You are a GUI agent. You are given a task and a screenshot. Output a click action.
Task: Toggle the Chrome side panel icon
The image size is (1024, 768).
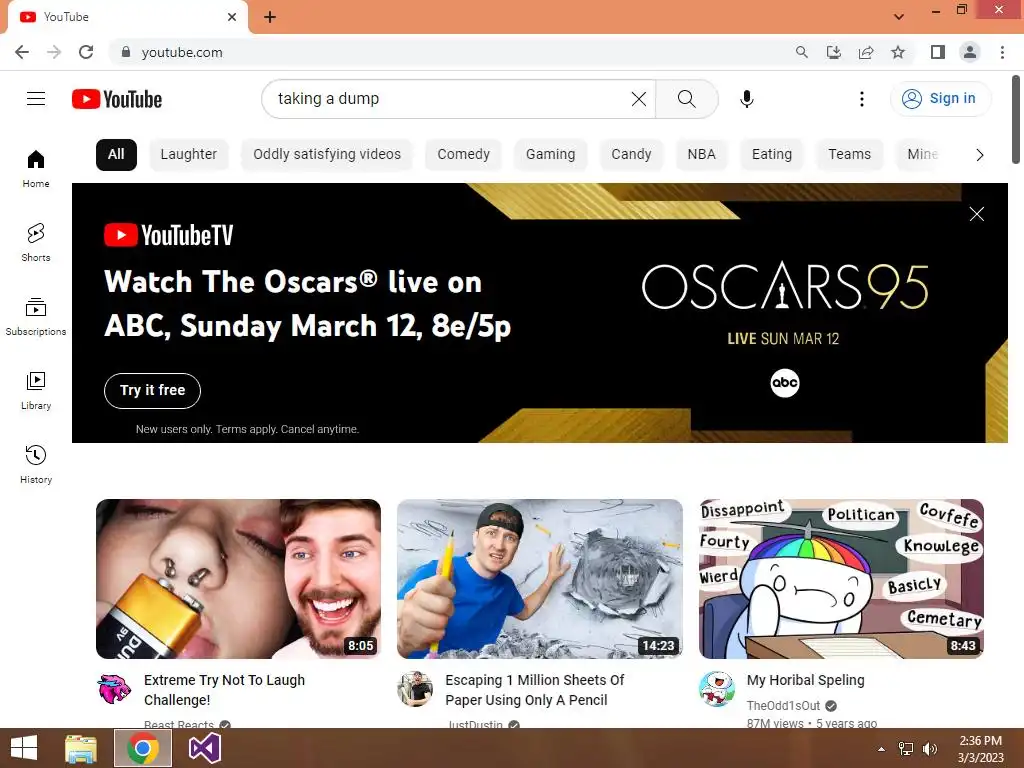(938, 52)
